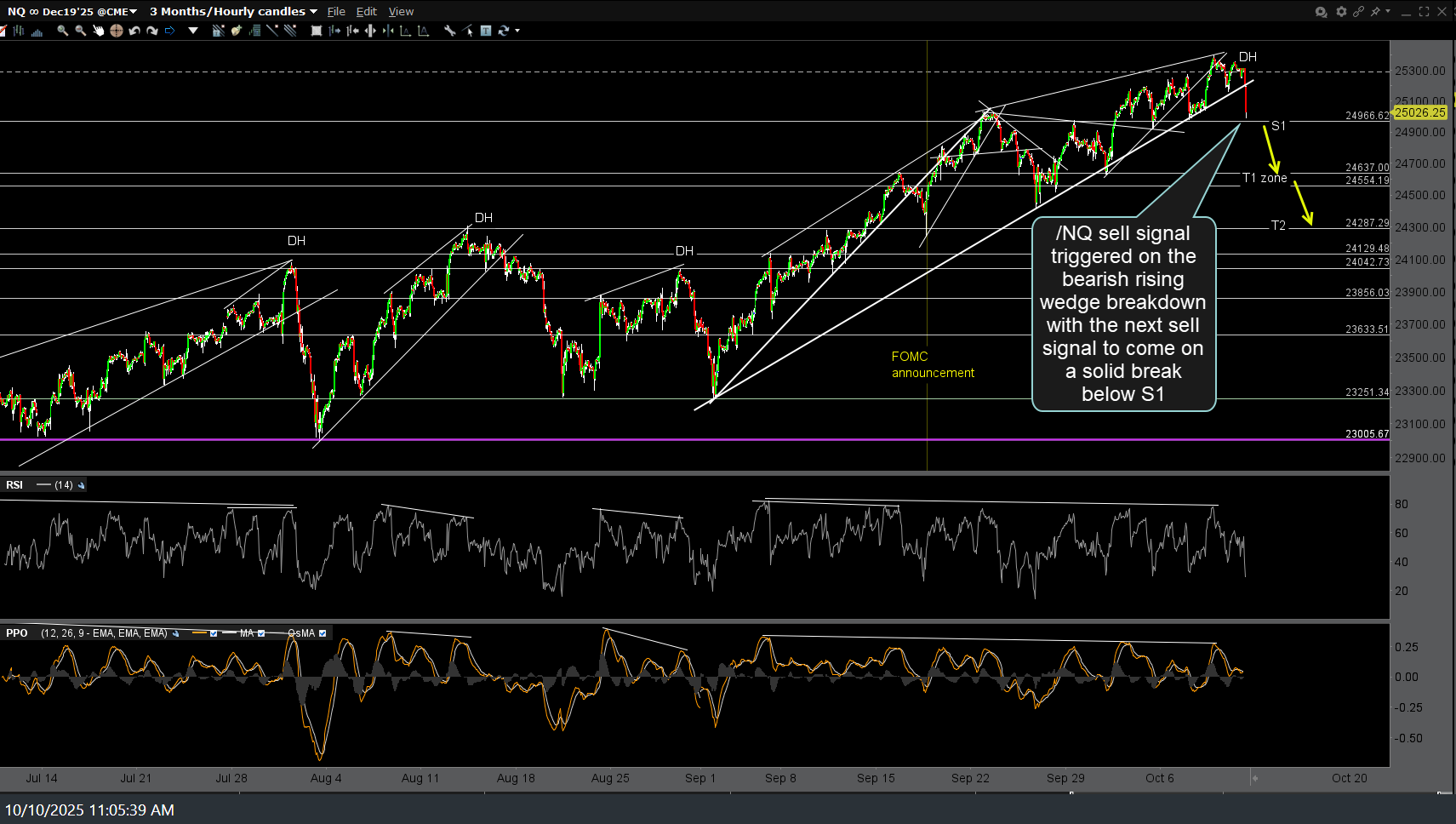Click the yellow 25026.25 current price tag
This screenshot has height=824, width=1456.
coord(1419,112)
